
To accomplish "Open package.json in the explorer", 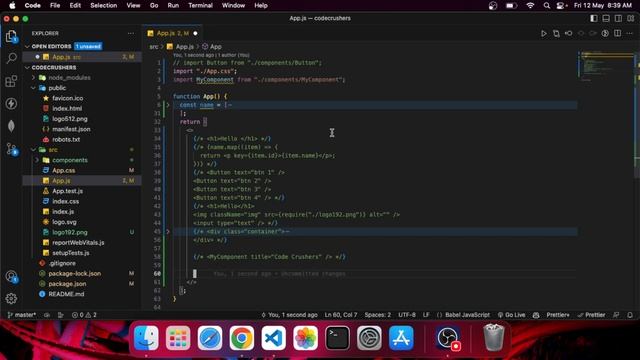I will [x=67, y=284].
